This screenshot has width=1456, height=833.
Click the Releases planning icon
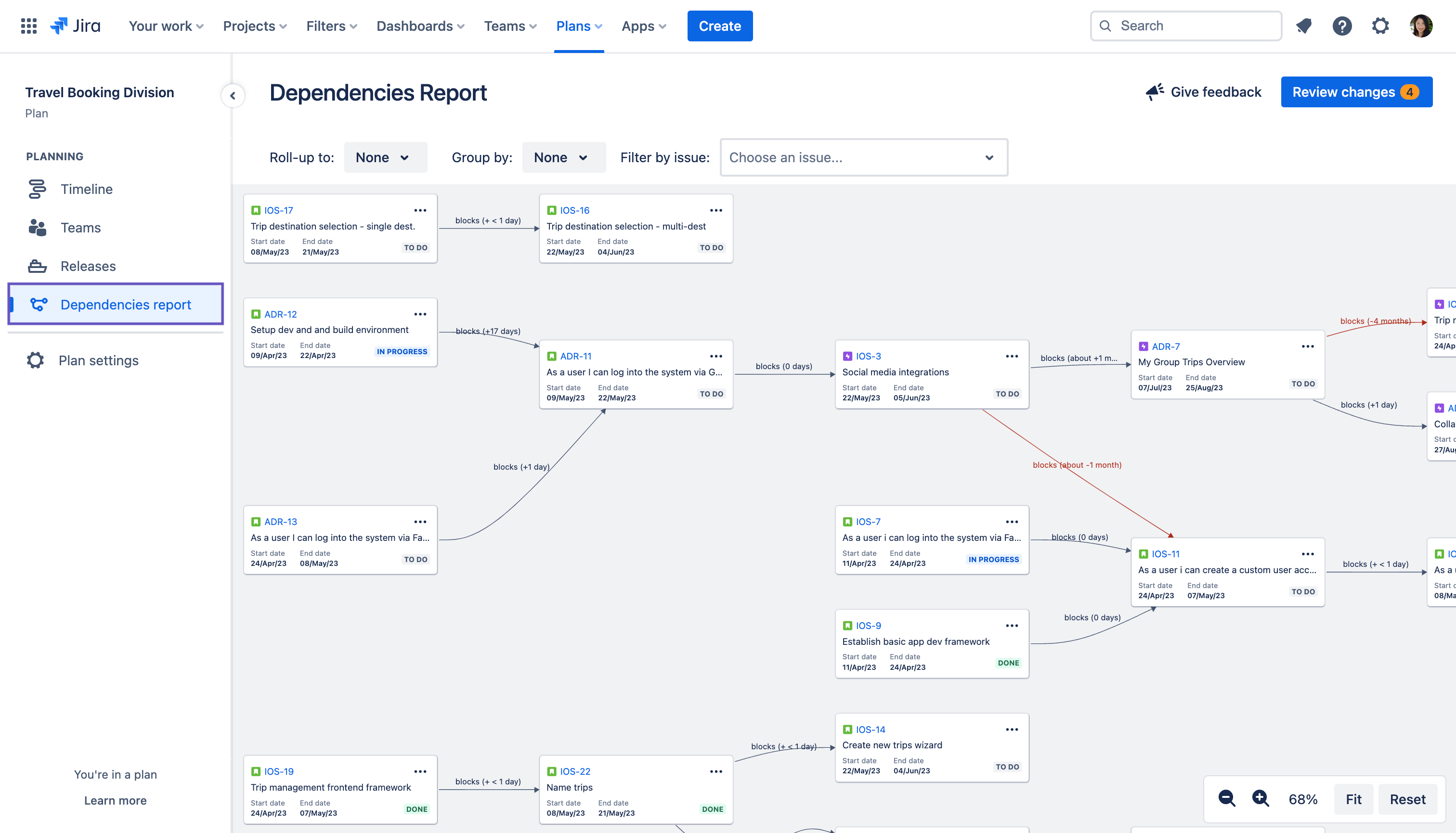(37, 266)
